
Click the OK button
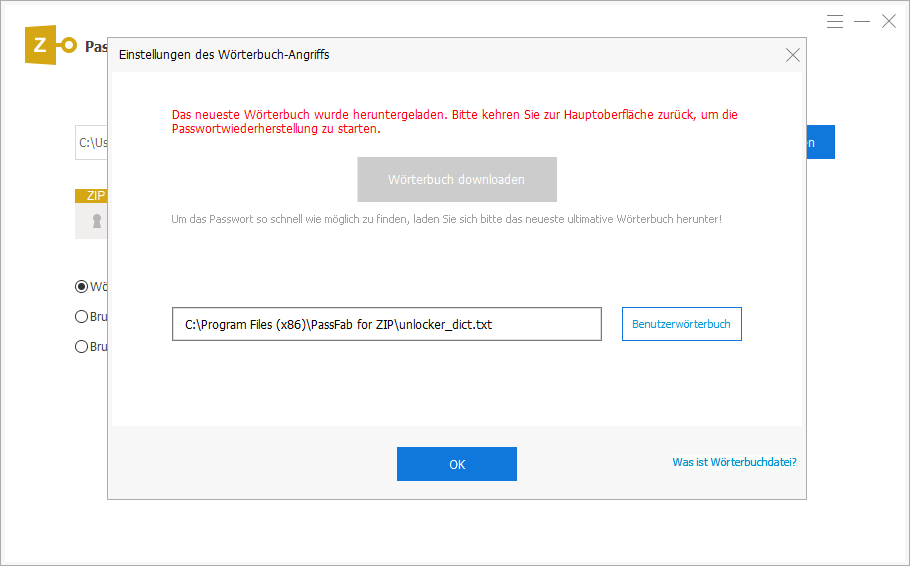457,464
